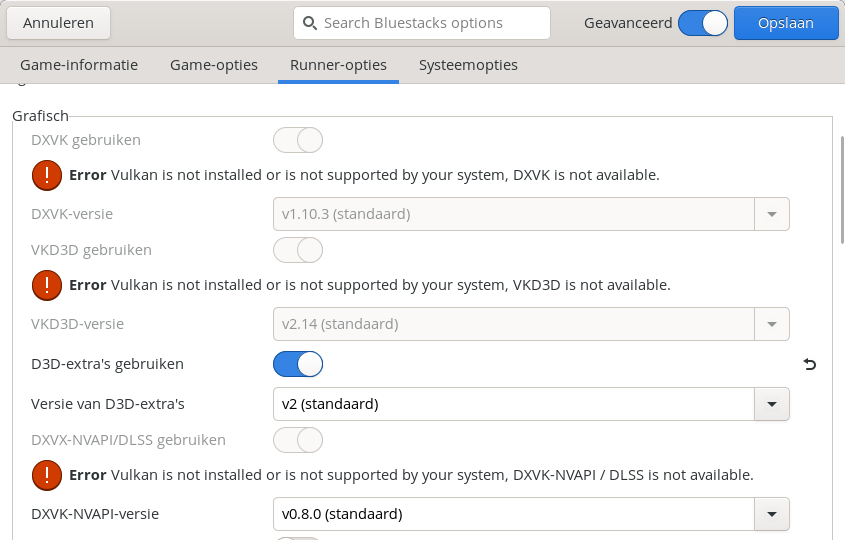Click the DXVK-NVAPI / DLSS not available message
This screenshot has height=540, width=845.
[x=411, y=475]
